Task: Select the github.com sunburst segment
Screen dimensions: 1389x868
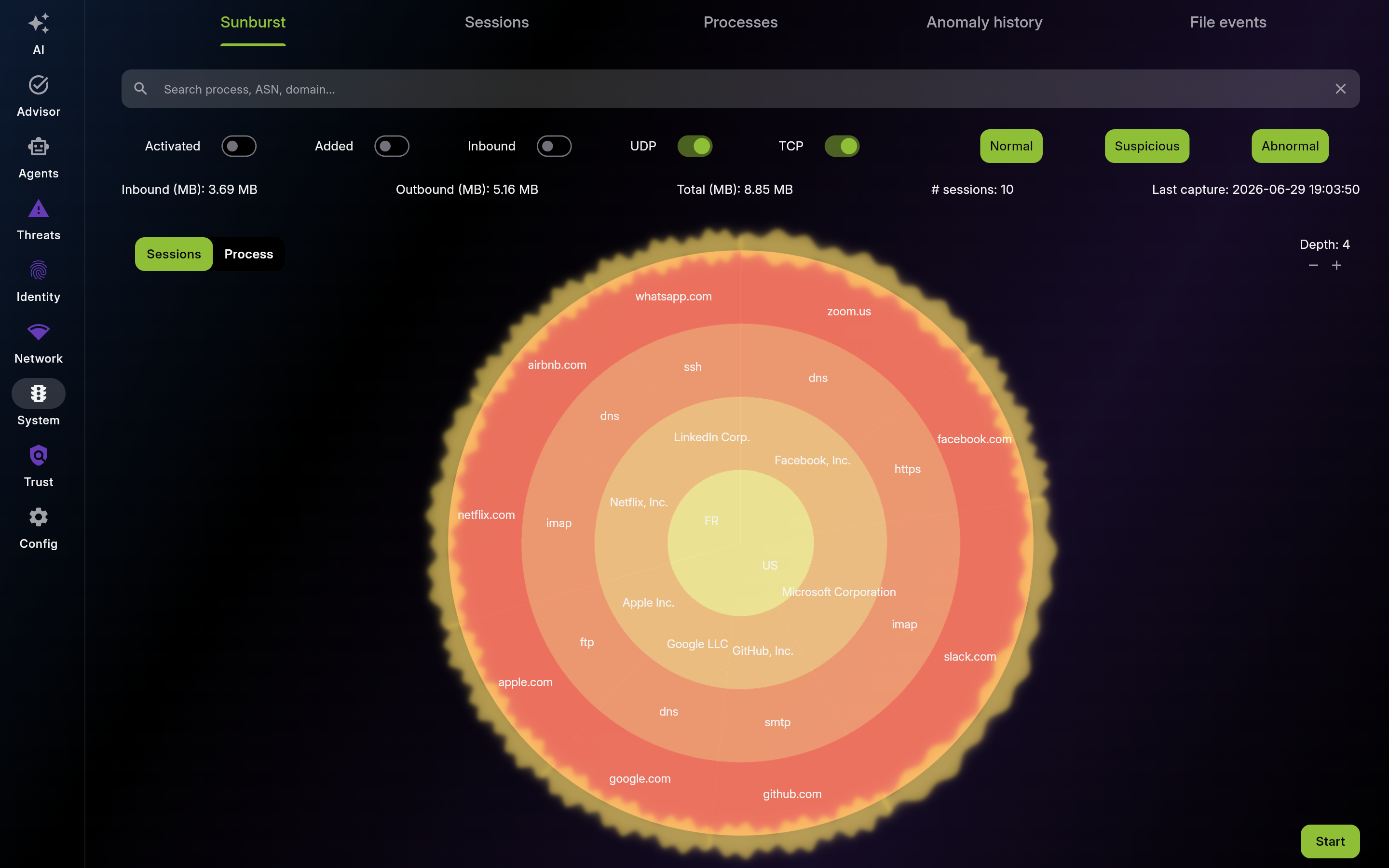Action: 792,795
